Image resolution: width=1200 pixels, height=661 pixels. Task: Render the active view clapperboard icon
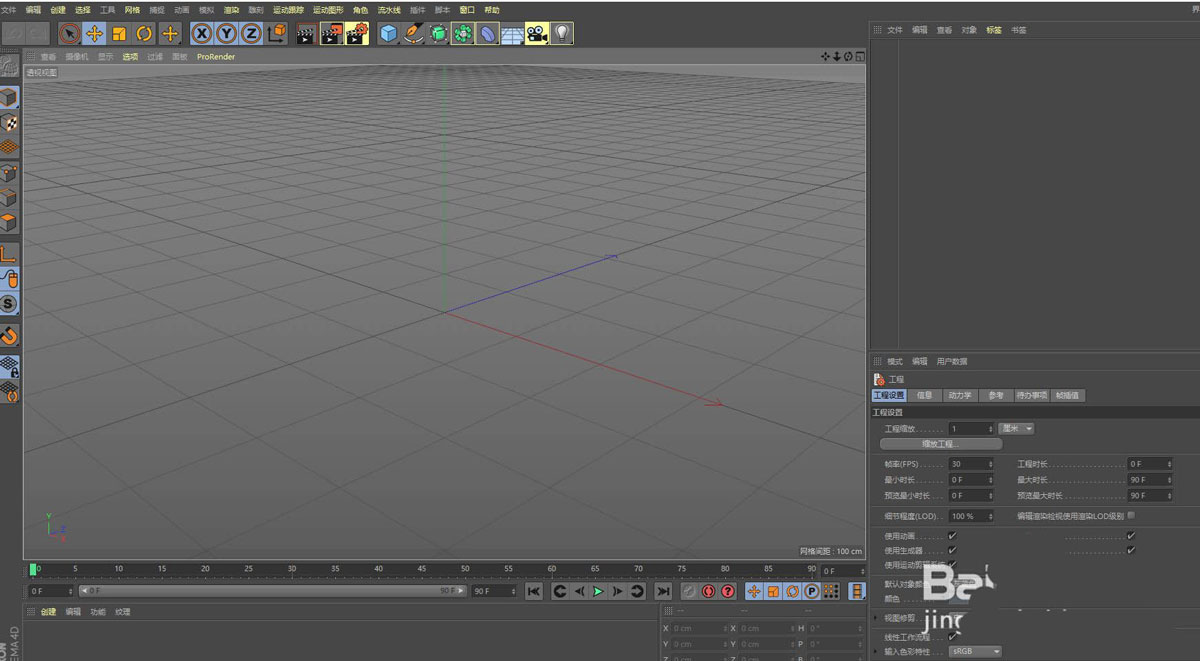[x=306, y=33]
